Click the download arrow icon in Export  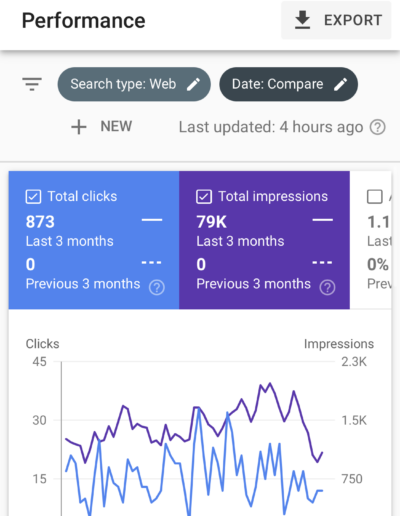tap(302, 20)
